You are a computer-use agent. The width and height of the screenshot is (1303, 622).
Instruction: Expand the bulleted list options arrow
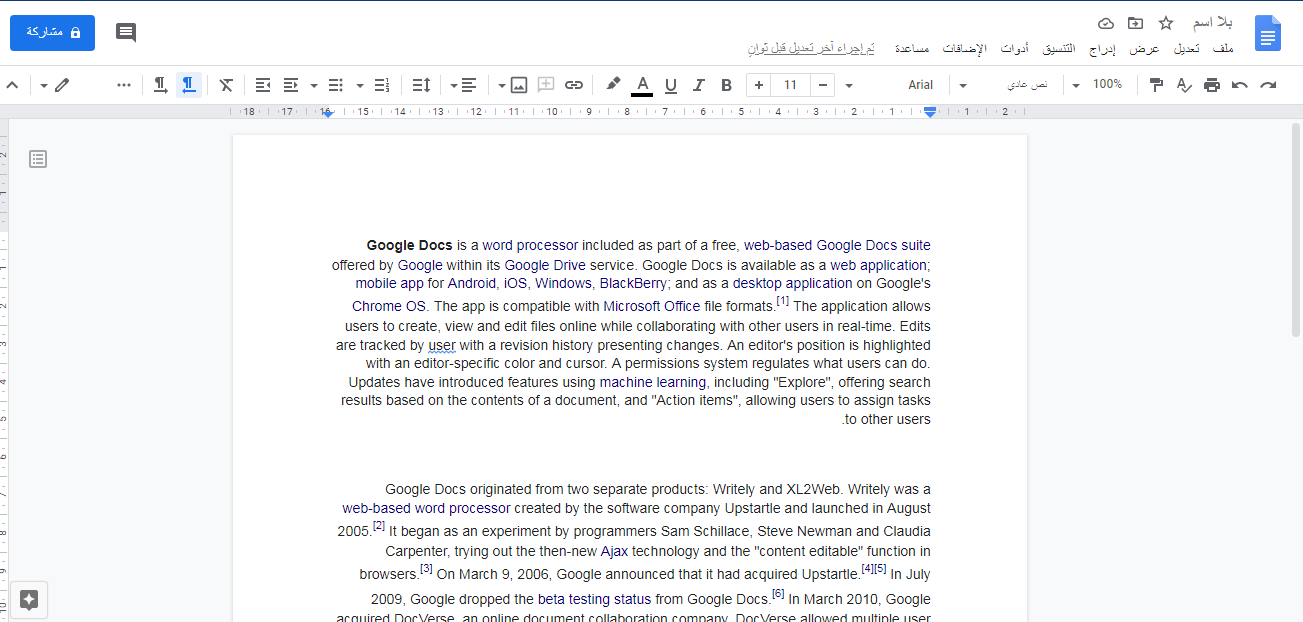pyautogui.click(x=314, y=85)
